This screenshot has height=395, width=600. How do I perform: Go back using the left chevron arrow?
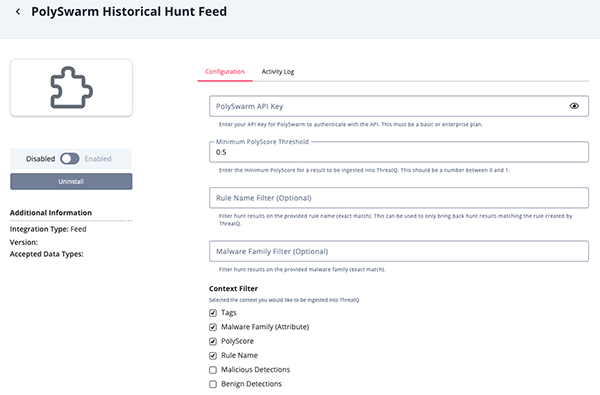[18, 12]
